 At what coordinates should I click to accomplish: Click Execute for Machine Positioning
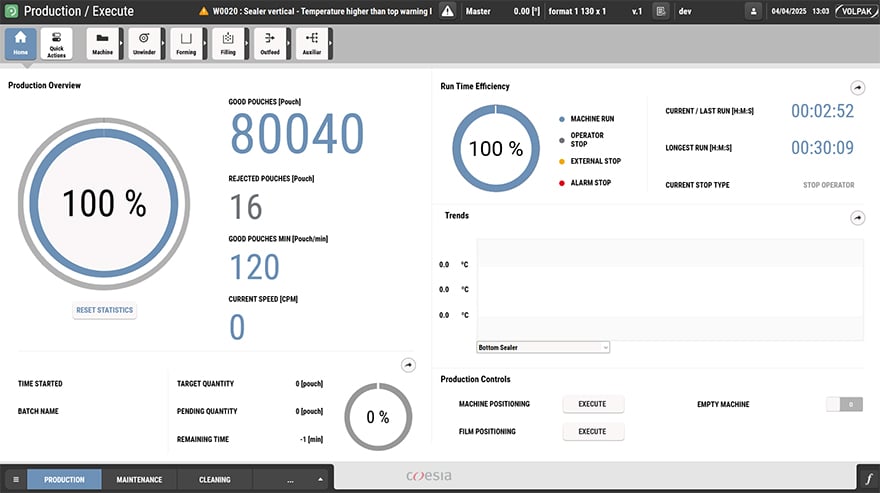[592, 404]
